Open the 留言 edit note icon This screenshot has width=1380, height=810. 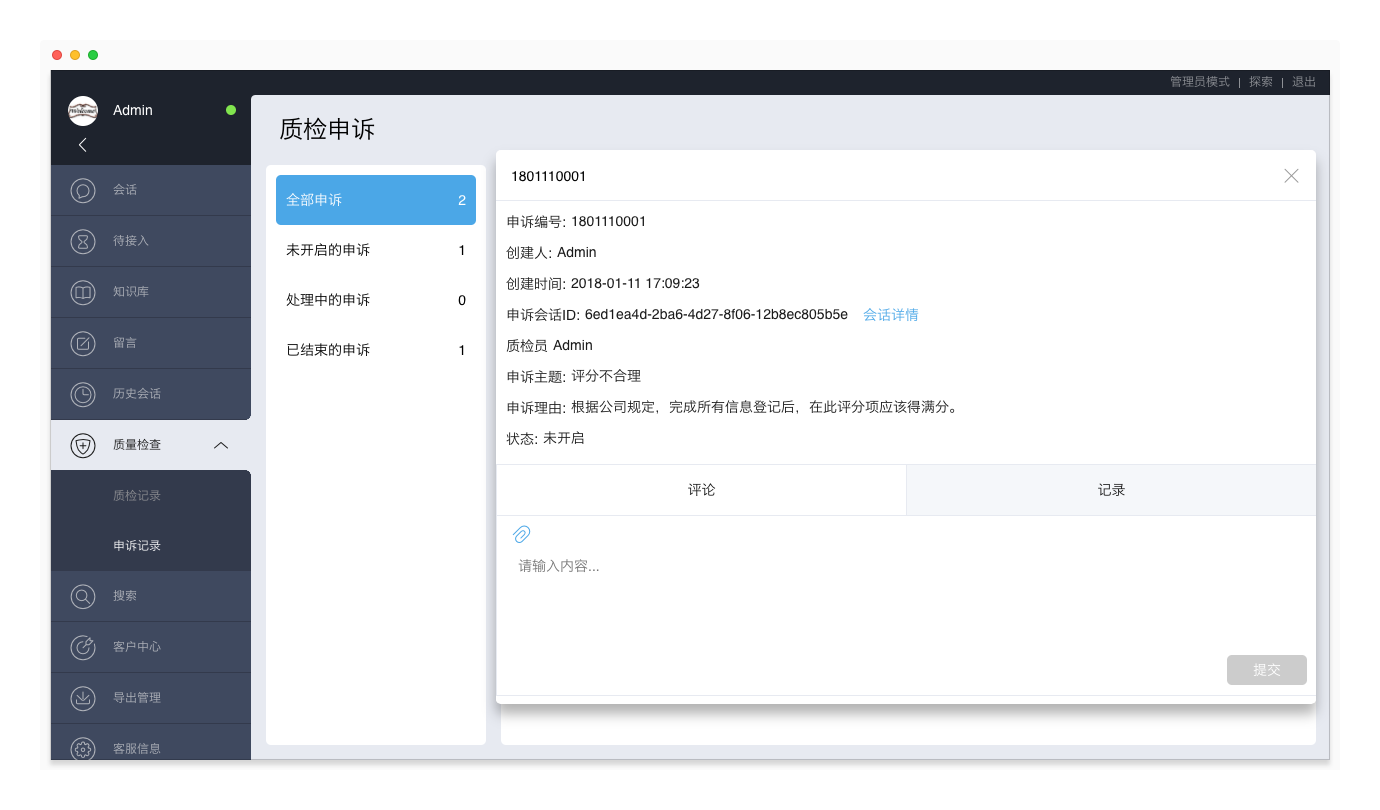click(x=83, y=343)
